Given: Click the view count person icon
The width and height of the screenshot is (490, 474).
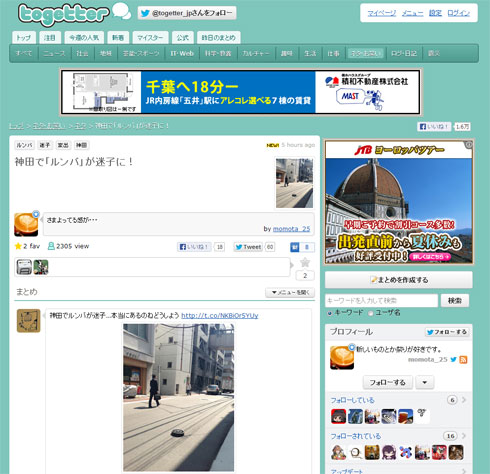Looking at the screenshot, I should tap(51, 246).
